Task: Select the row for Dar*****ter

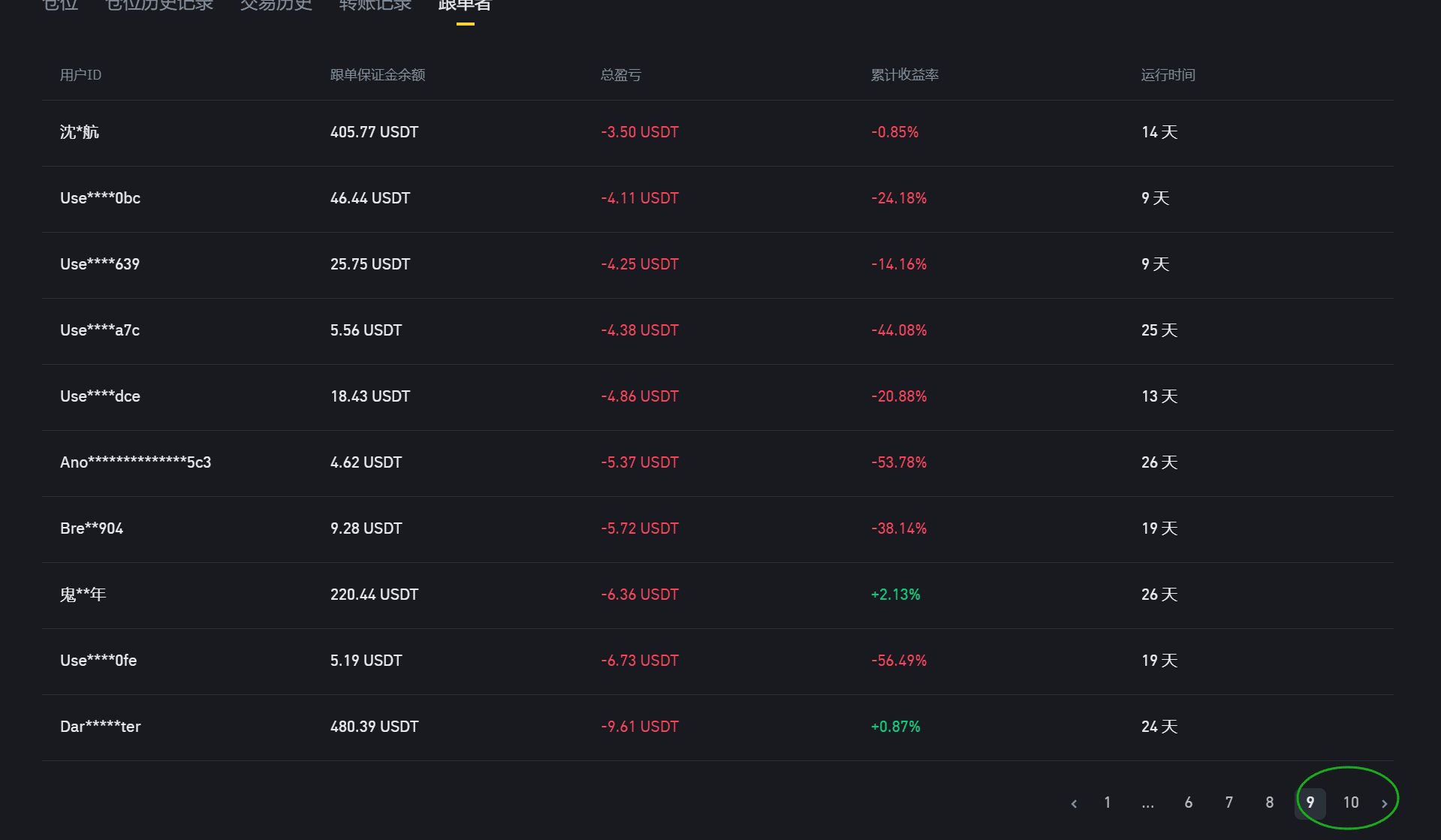Action: coord(718,727)
